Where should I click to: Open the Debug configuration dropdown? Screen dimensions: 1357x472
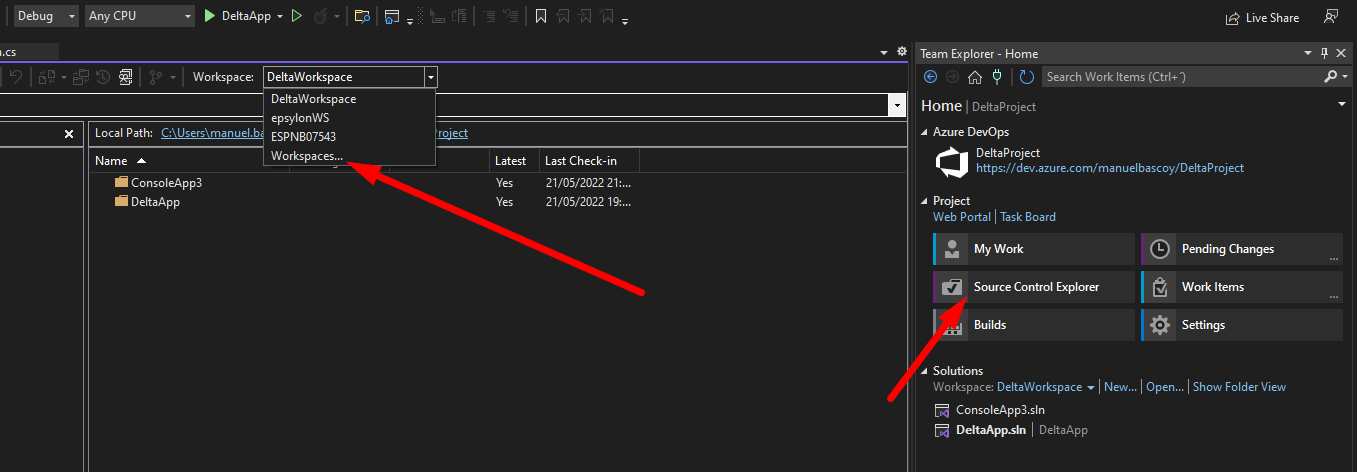pyautogui.click(x=46, y=17)
